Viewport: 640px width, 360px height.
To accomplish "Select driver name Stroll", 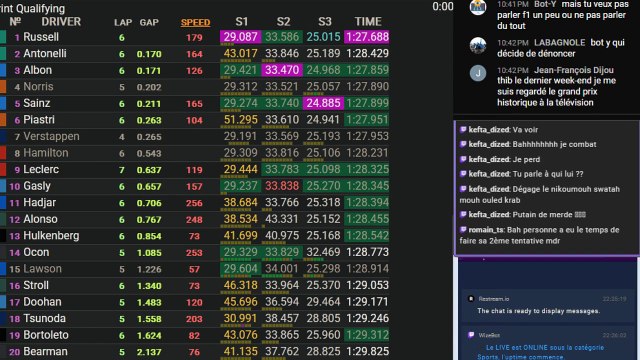I will [x=36, y=285].
